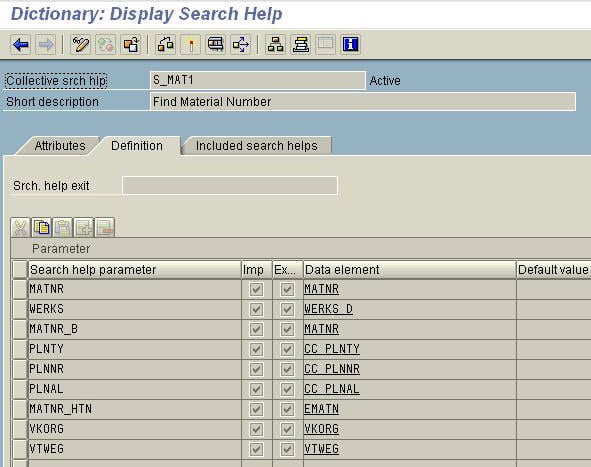Viewport: 591px width, 467px height.
Task: Click the MATNR_HTN parameter cell
Action: point(135,409)
